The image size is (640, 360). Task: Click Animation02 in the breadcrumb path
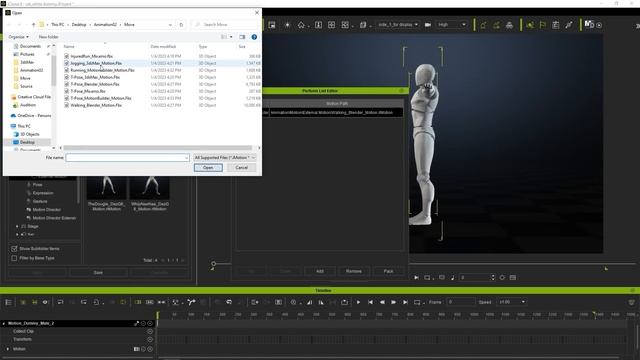(x=105, y=24)
